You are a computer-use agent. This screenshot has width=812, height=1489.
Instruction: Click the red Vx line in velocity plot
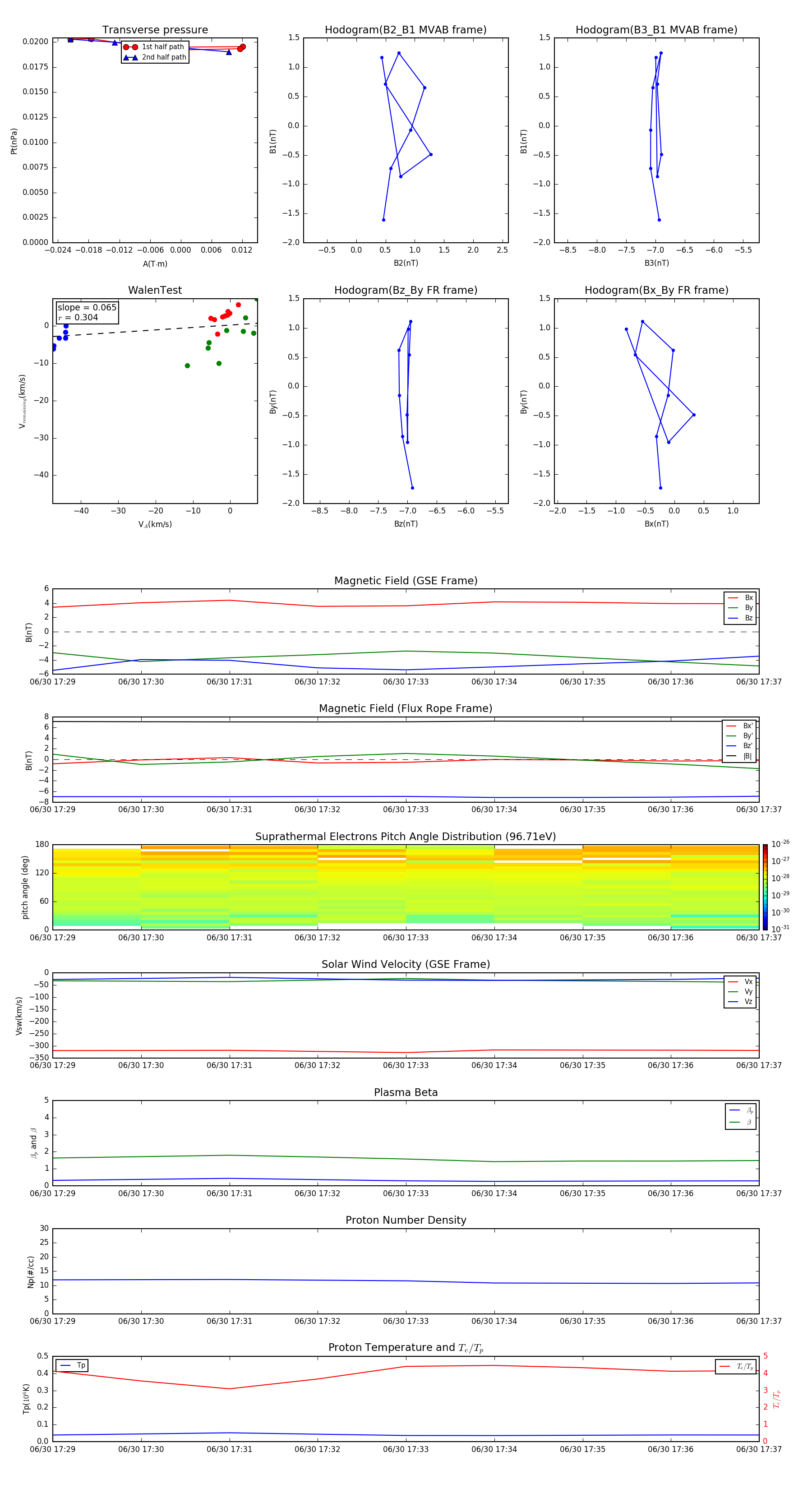tap(406, 1051)
